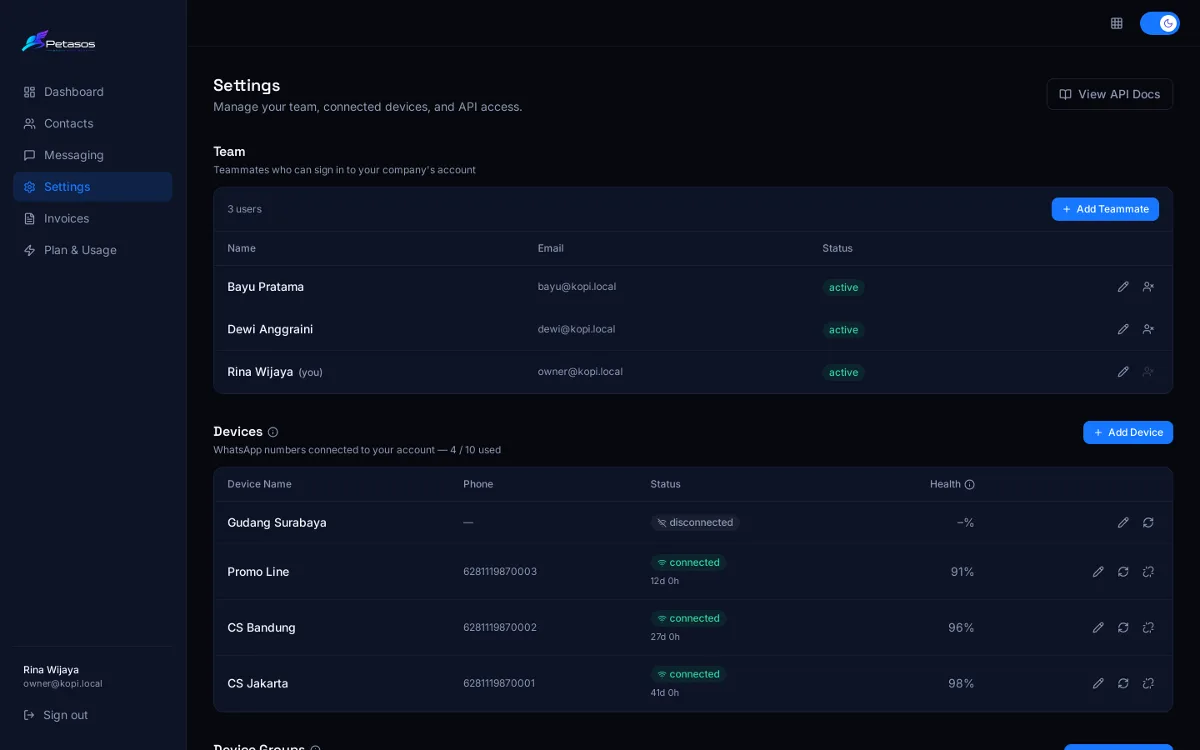The image size is (1200, 750).
Task: Click the email dewi@kopi.local
Action: click(x=576, y=329)
